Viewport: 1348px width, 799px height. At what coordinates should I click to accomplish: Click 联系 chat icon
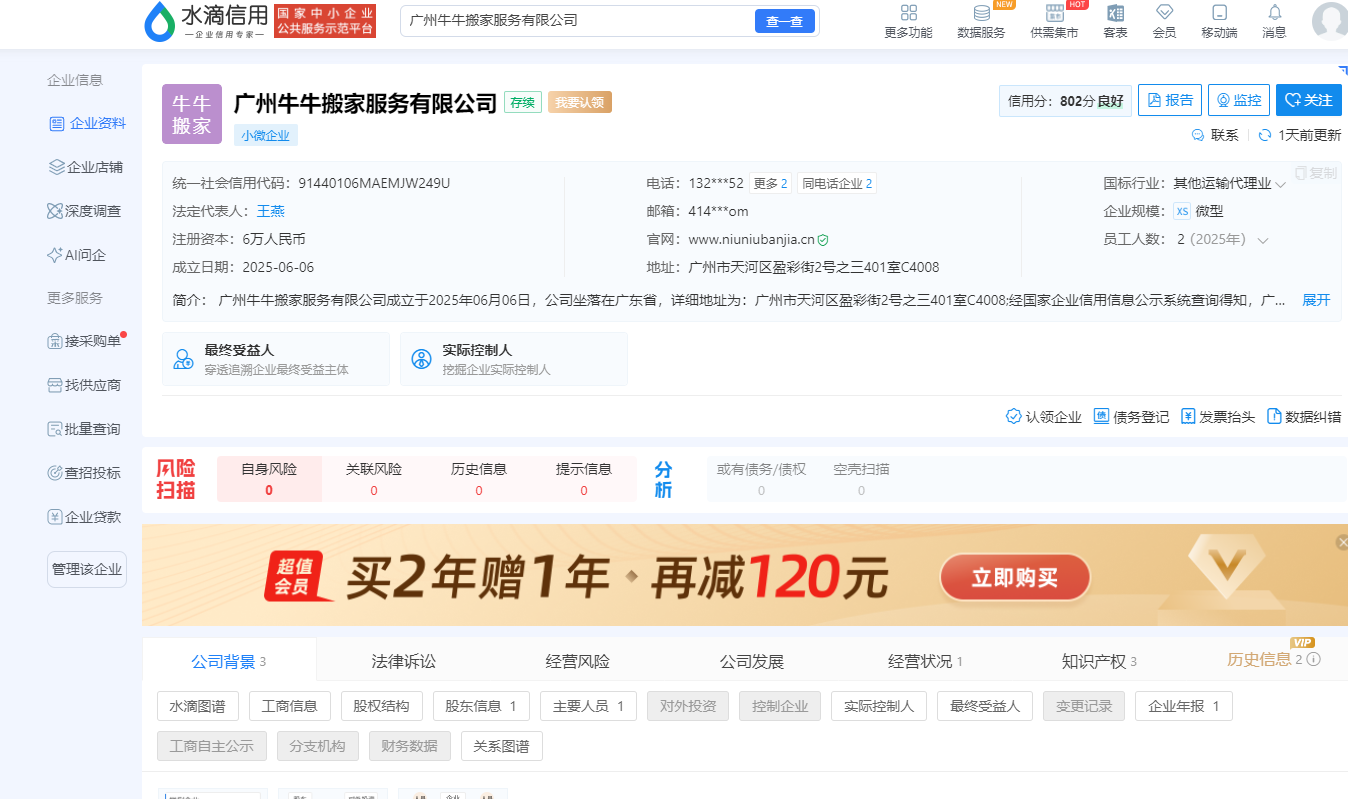tap(1198, 135)
